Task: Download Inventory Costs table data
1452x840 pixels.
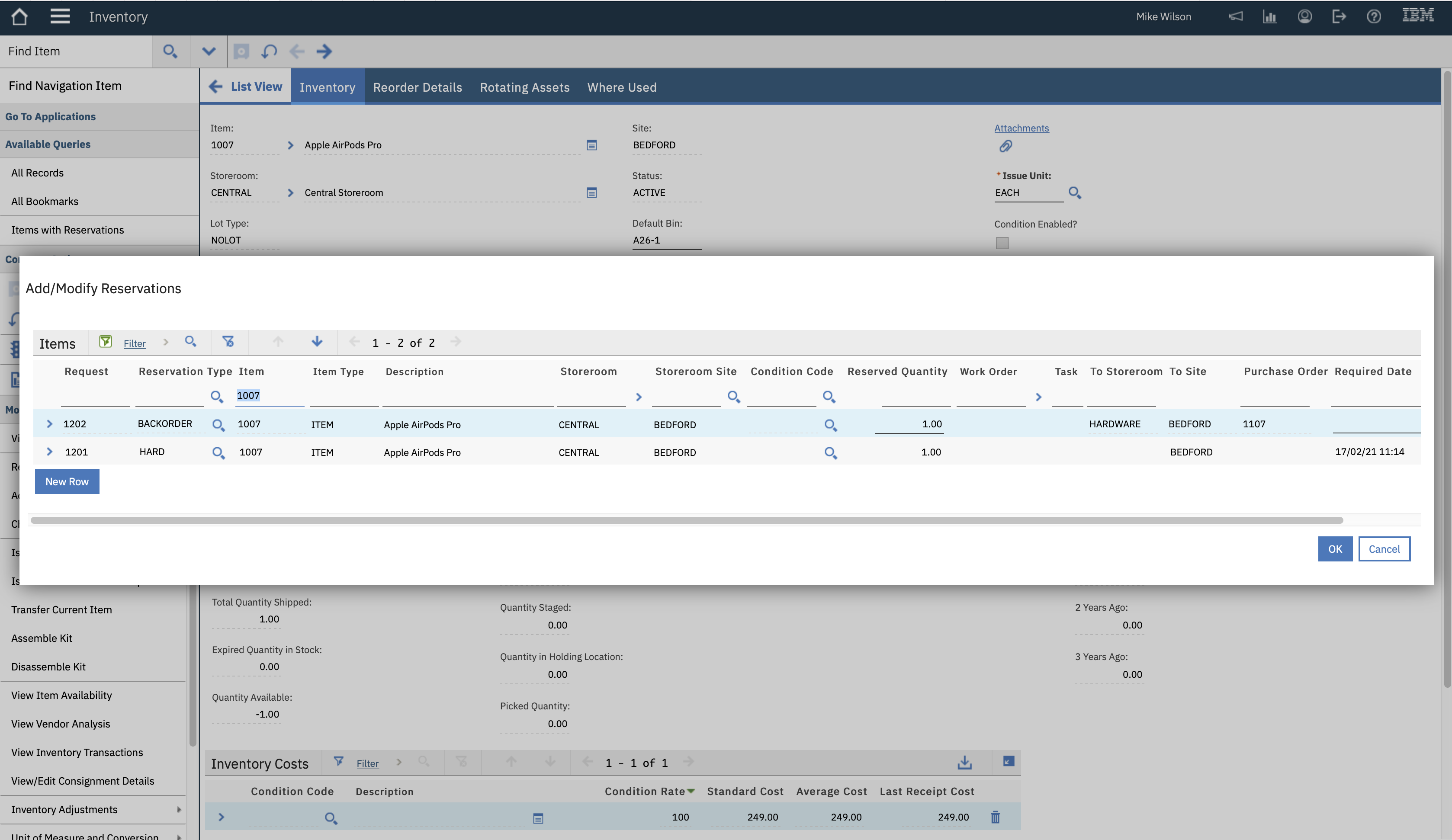Action: [x=964, y=763]
